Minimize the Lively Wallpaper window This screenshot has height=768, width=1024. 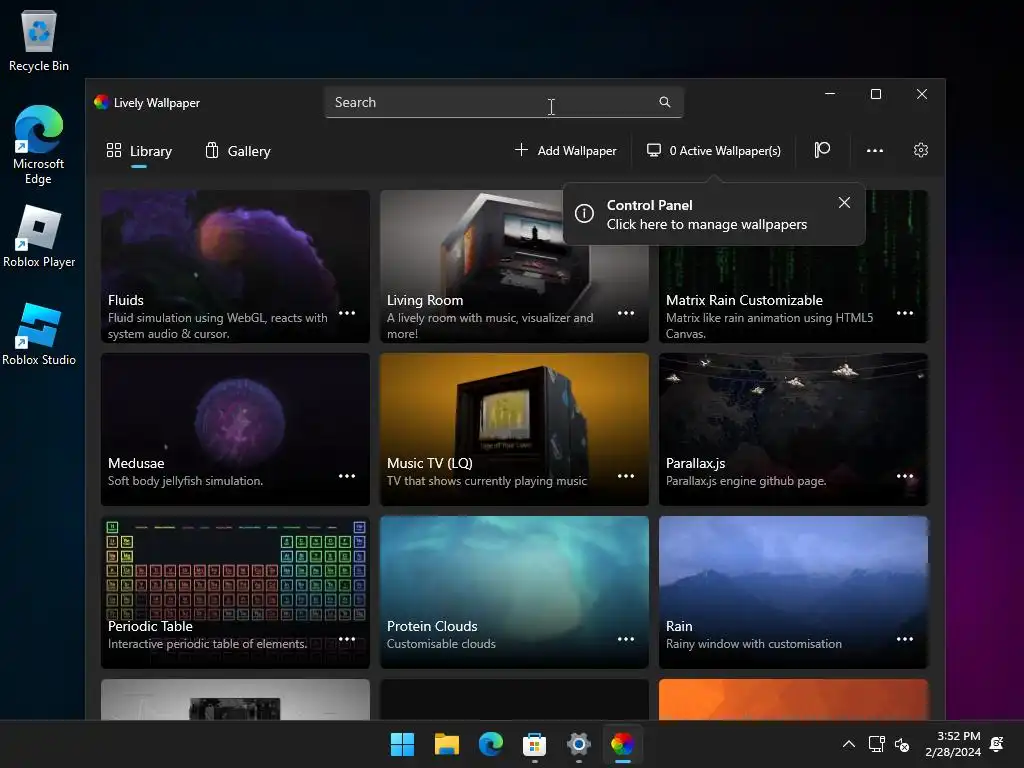829,94
